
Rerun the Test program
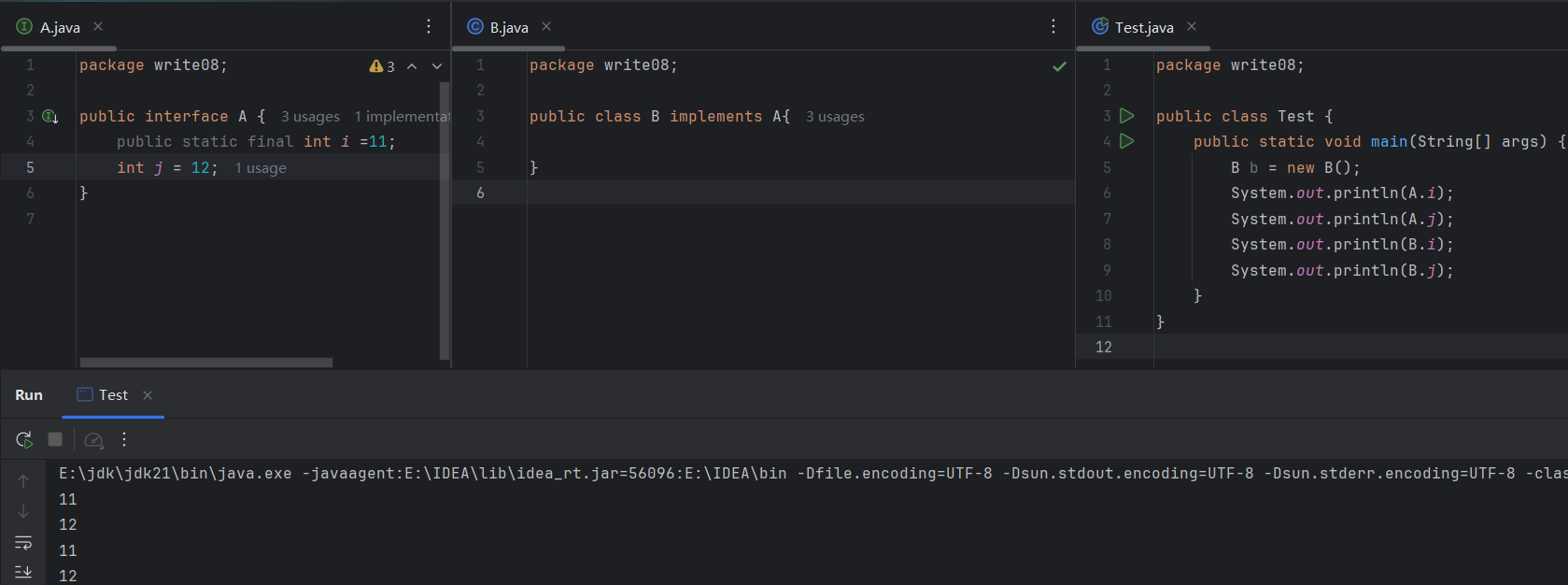tap(24, 439)
